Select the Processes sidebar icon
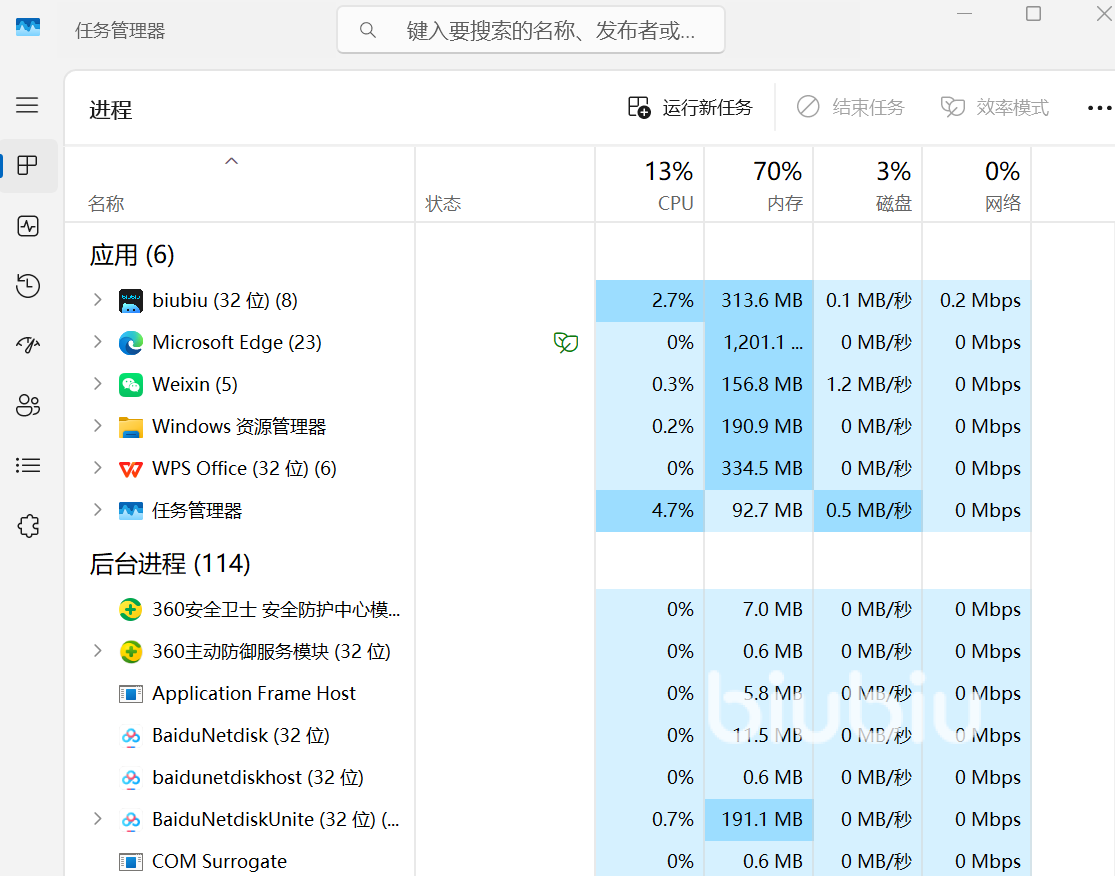The height and width of the screenshot is (876, 1115). [x=28, y=166]
